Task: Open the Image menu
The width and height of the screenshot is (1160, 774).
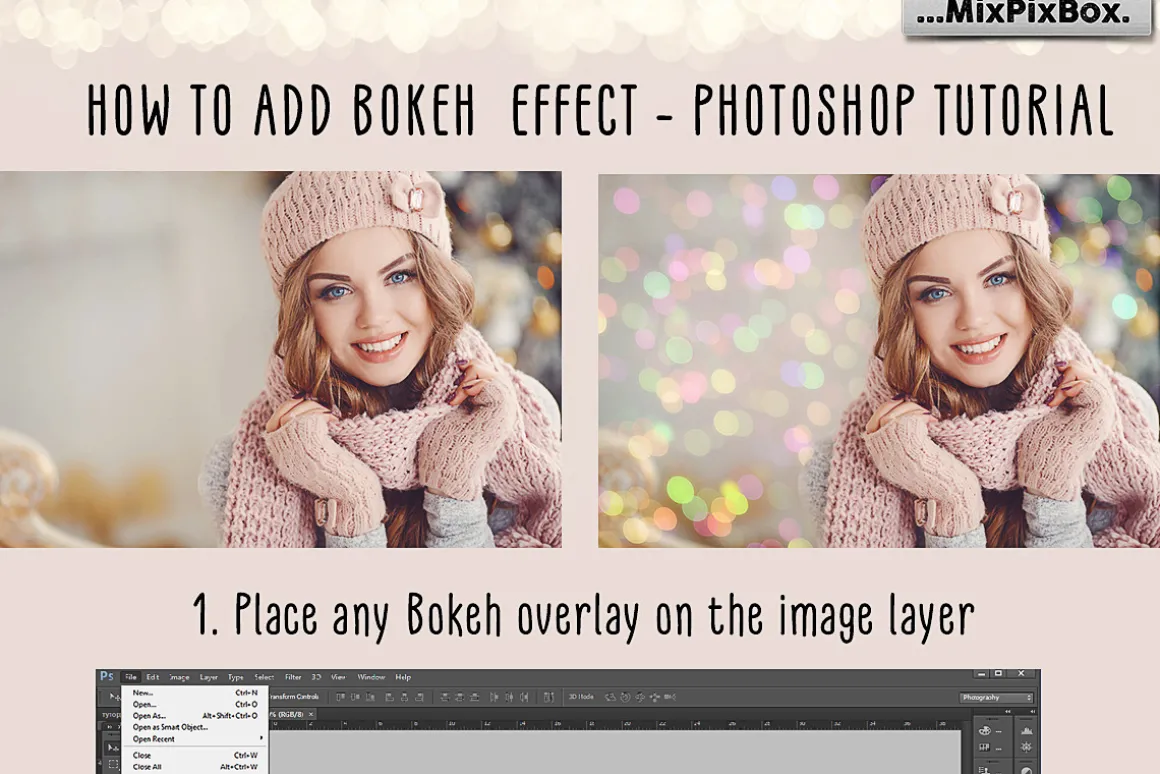Action: tap(179, 677)
